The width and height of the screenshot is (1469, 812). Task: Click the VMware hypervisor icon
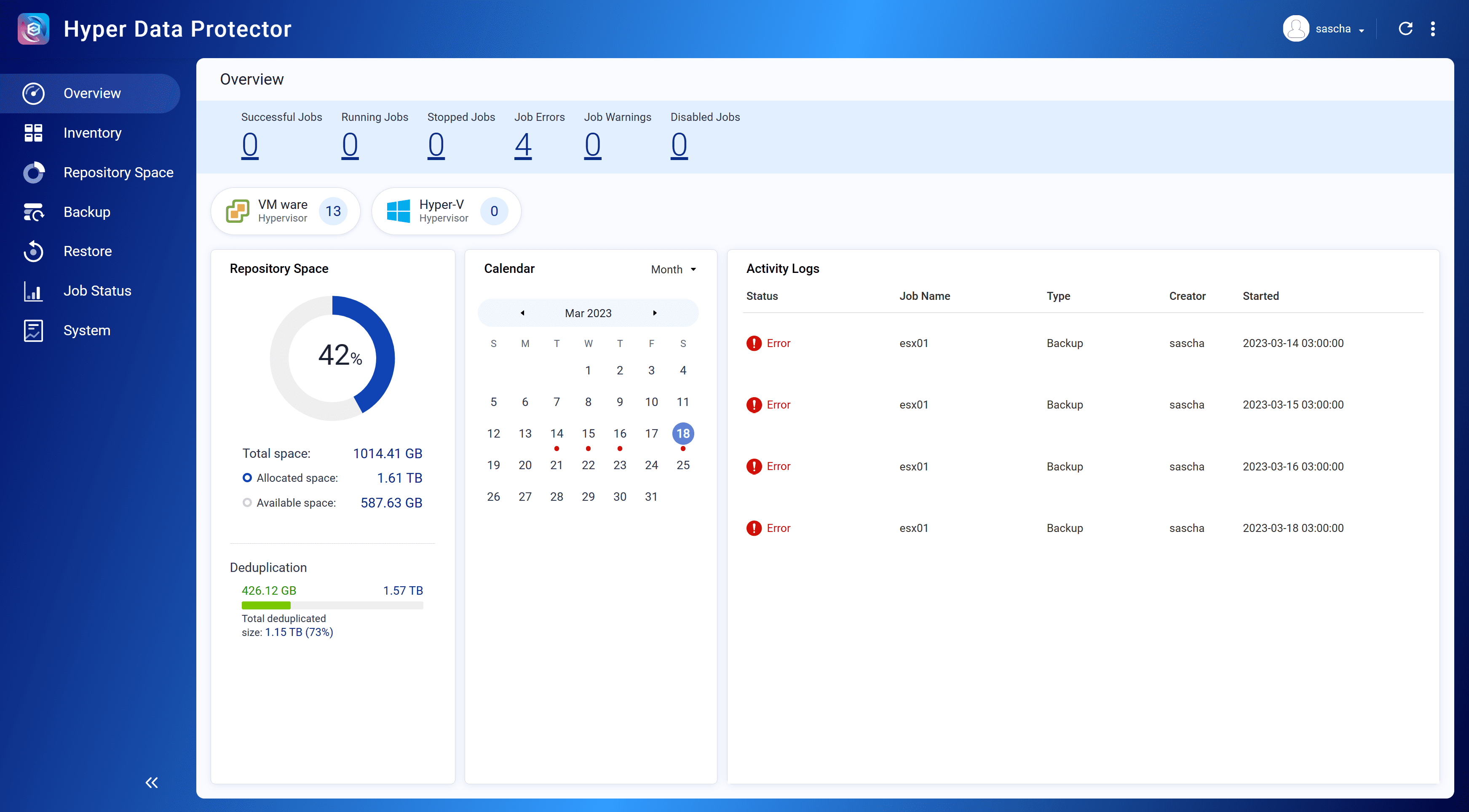237,211
